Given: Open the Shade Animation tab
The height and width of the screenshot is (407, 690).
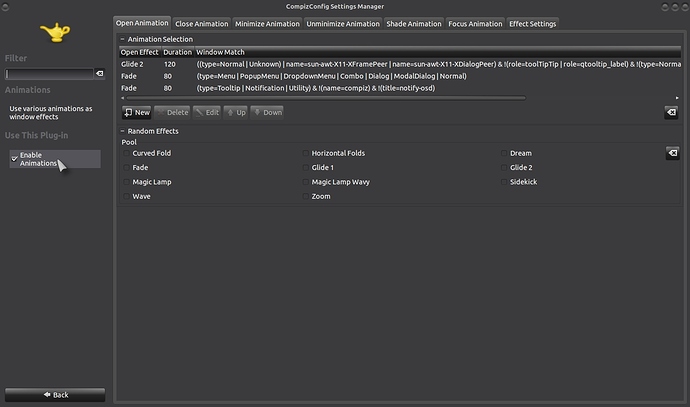Looking at the screenshot, I should (414, 24).
